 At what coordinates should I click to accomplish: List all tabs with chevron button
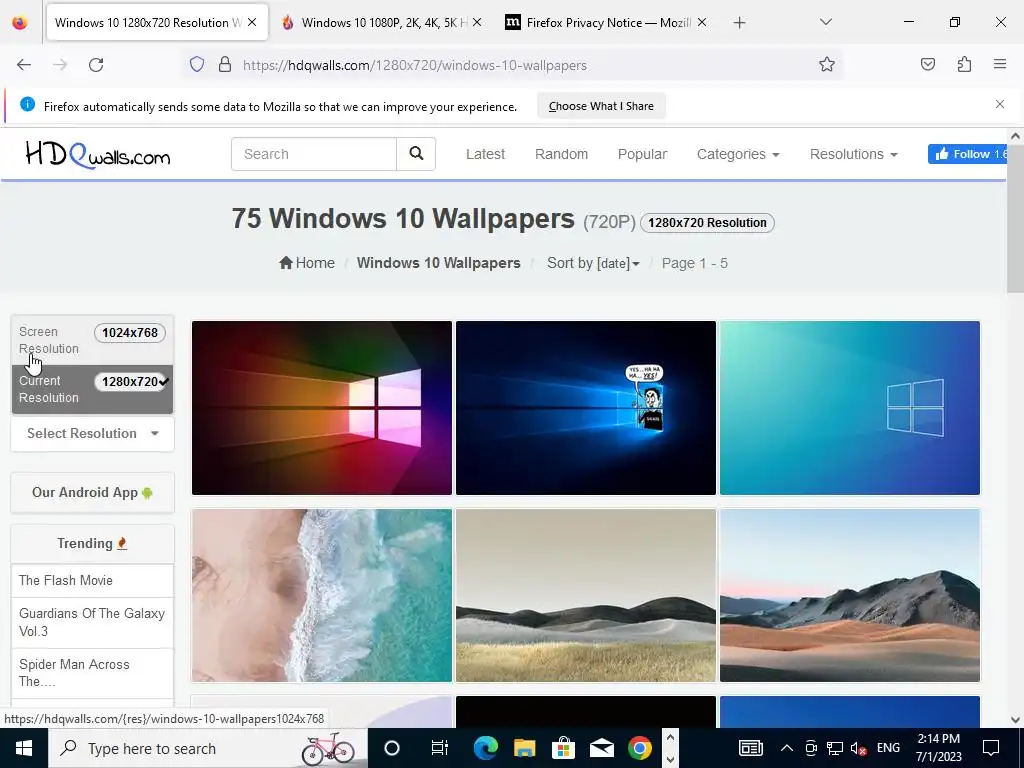(x=825, y=22)
